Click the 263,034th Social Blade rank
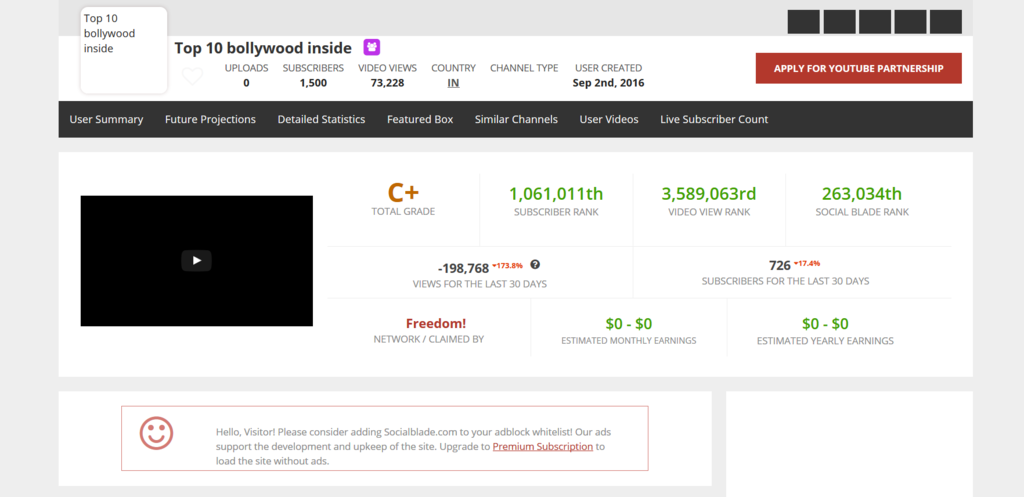The height and width of the screenshot is (497, 1024). 862,194
